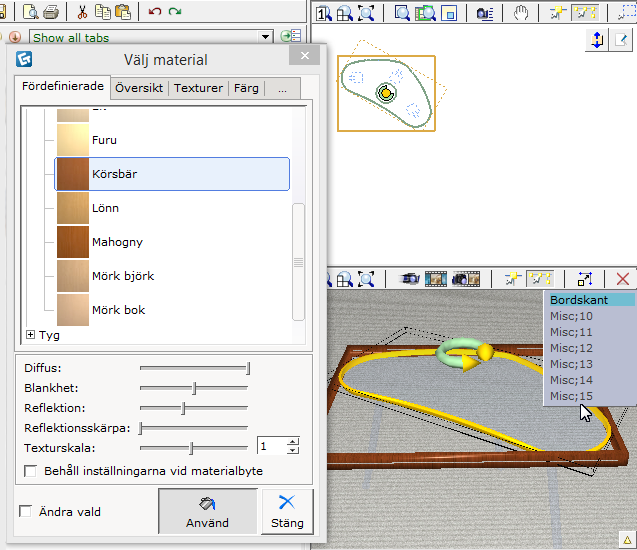Select Misc;12 from the popup list
Screen dimensions: 637x550
click(x=571, y=348)
